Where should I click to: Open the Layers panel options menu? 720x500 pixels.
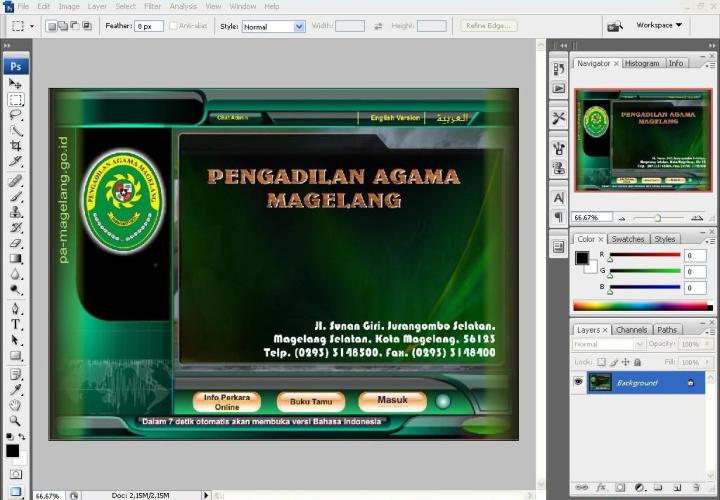tap(711, 332)
